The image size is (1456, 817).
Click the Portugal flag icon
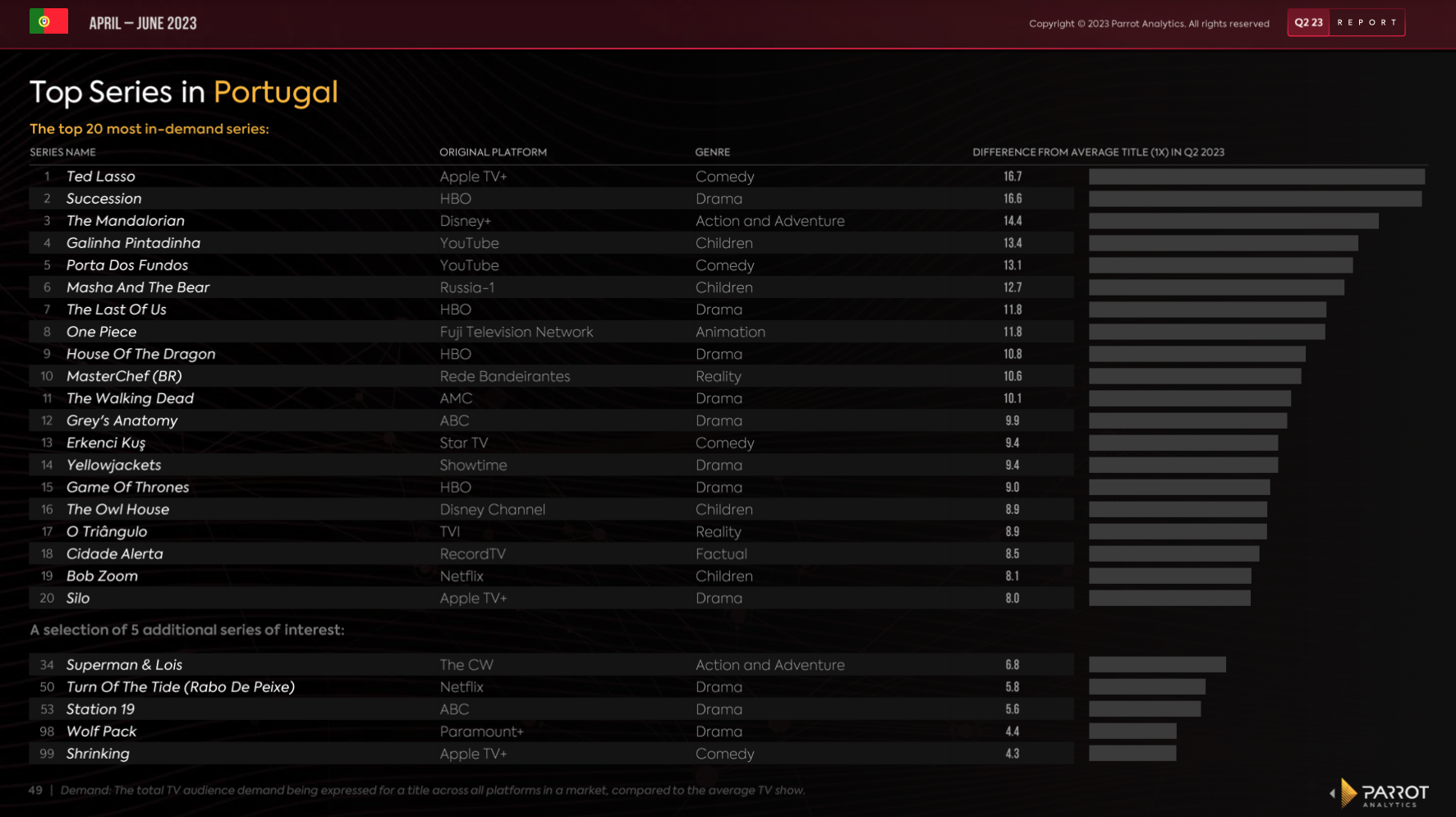(48, 21)
